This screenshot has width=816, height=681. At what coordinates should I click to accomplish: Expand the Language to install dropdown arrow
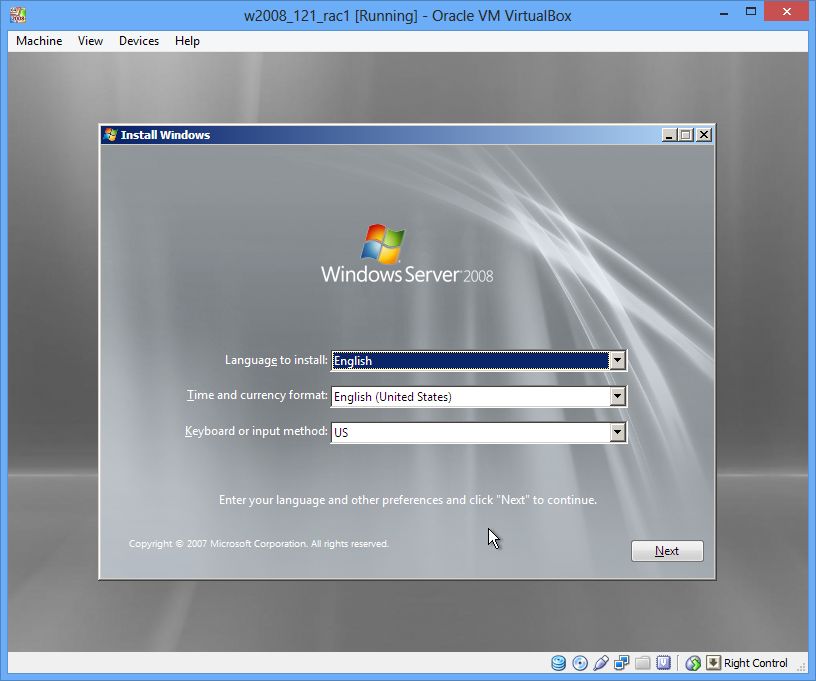617,360
